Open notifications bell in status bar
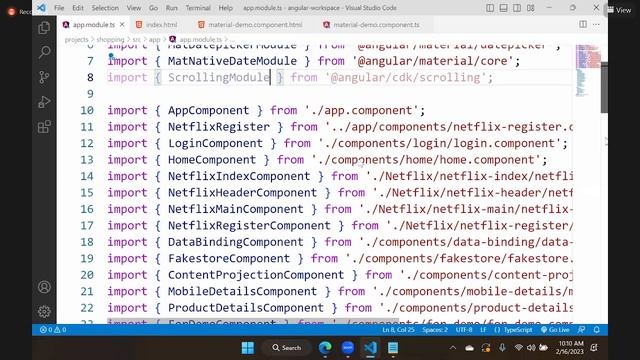This screenshot has width=640, height=360. click(596, 329)
